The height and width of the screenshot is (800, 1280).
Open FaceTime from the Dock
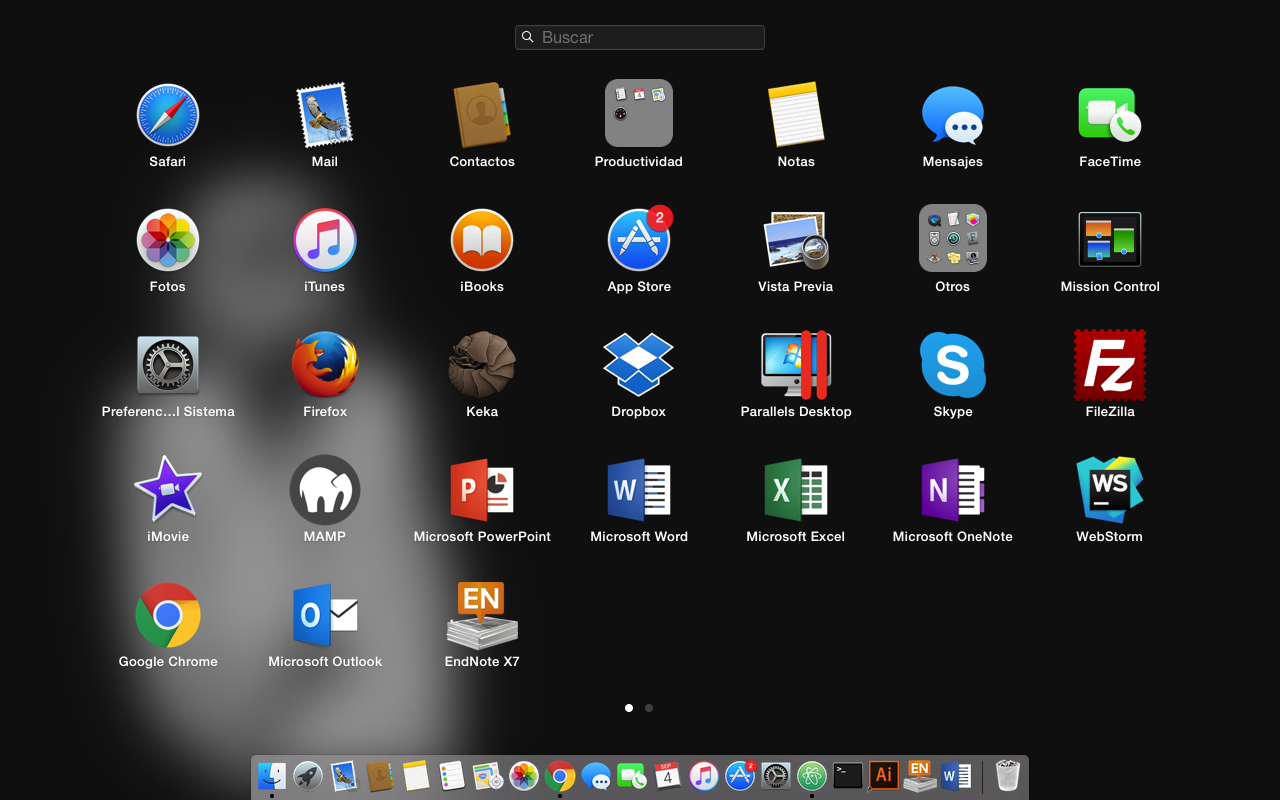[x=632, y=776]
